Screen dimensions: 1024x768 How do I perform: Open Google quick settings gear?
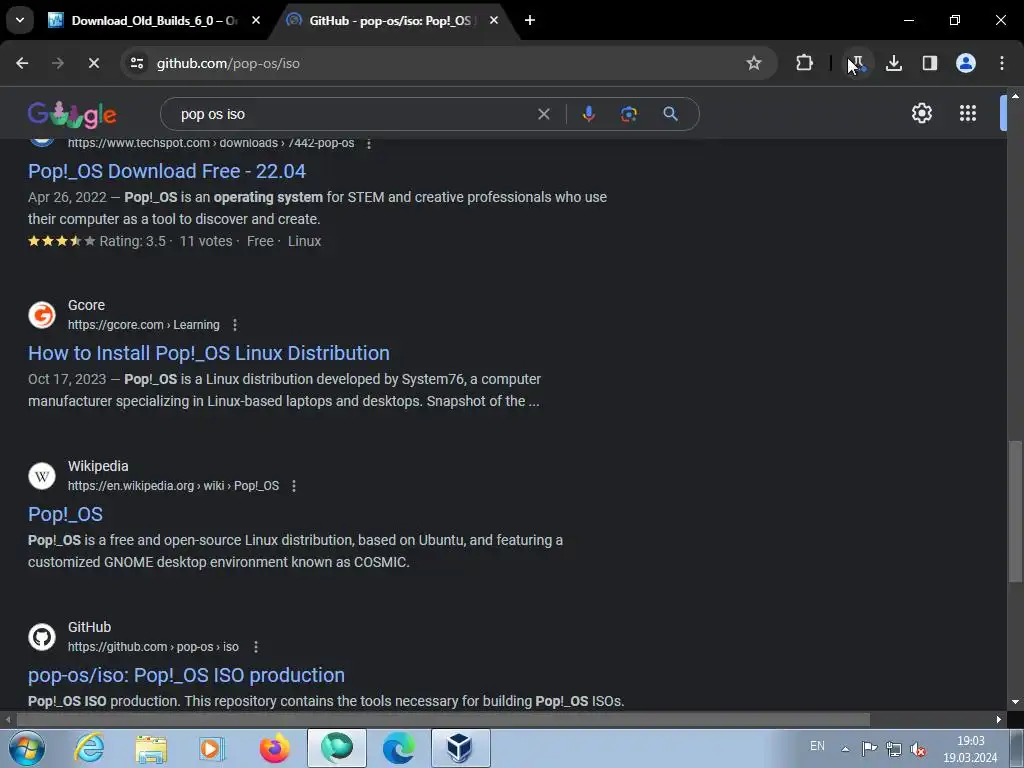point(921,114)
